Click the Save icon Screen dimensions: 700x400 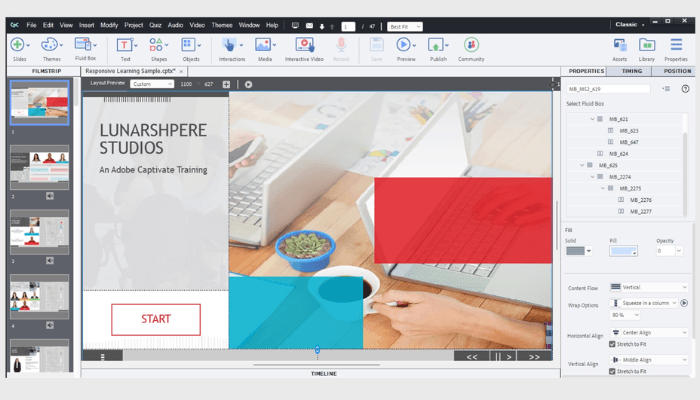[x=376, y=45]
